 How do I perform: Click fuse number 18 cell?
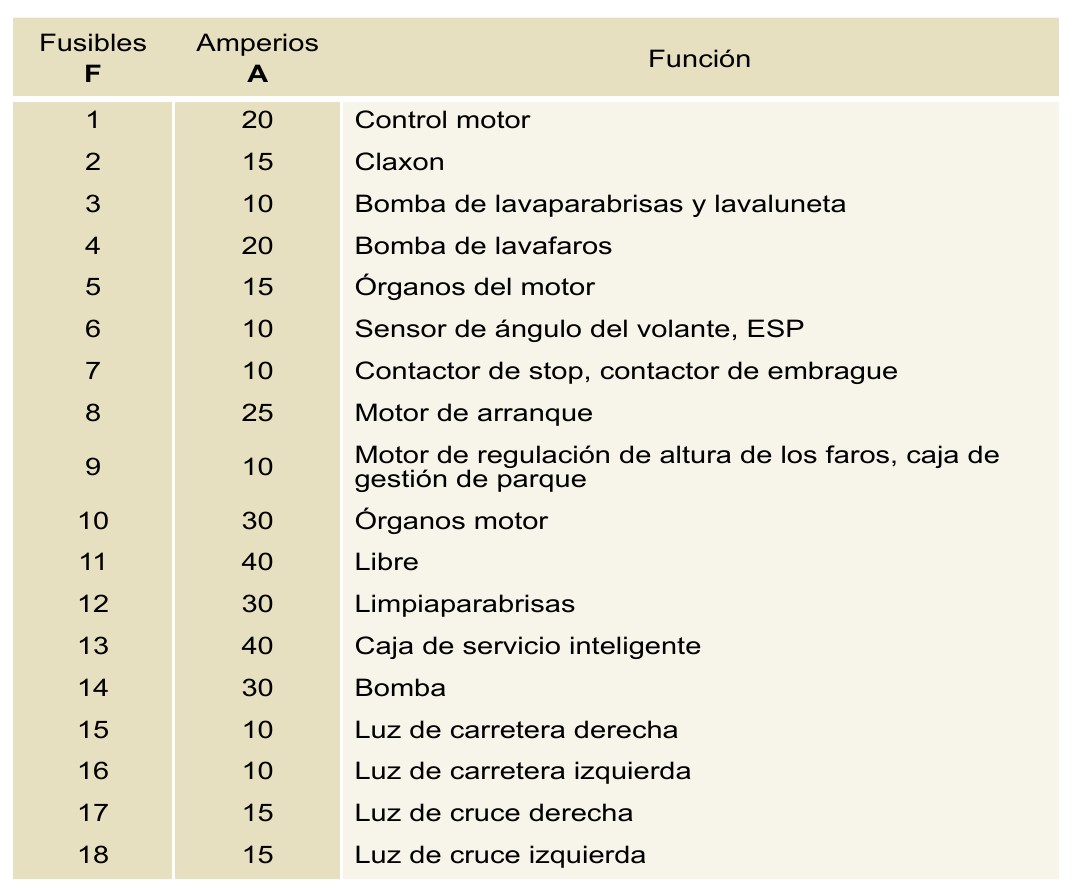click(93, 855)
